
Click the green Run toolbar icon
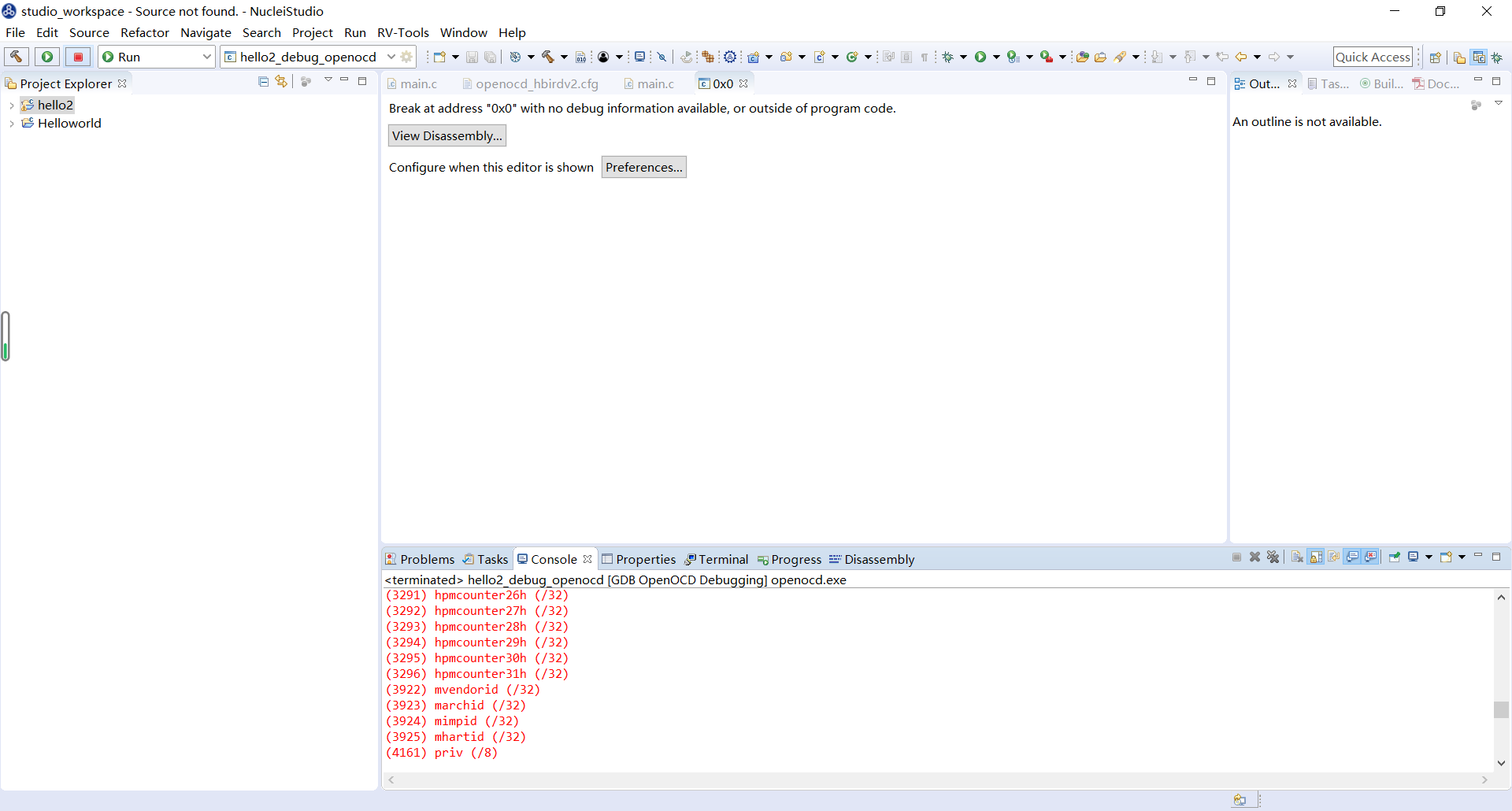click(980, 57)
